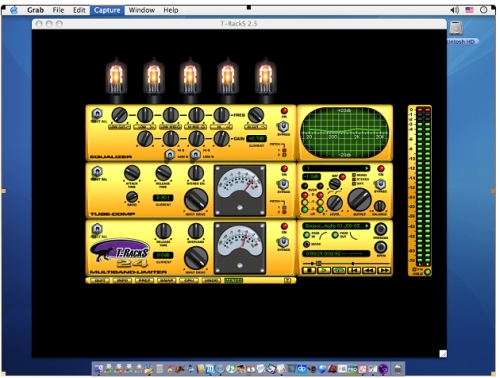Click the question mark help button
500x378 pixels.
coord(288,281)
